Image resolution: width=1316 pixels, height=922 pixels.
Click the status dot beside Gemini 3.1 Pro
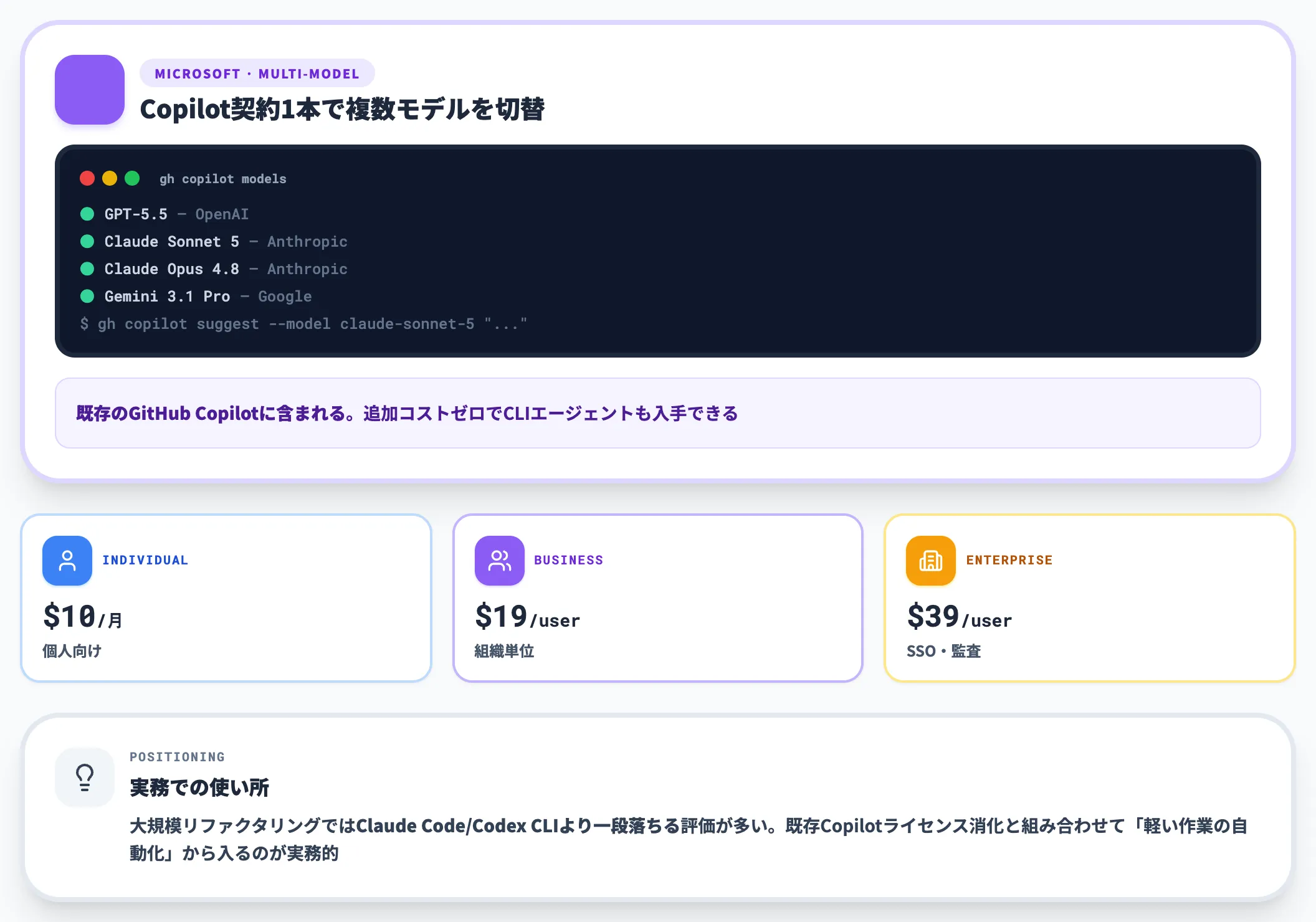[x=87, y=297]
